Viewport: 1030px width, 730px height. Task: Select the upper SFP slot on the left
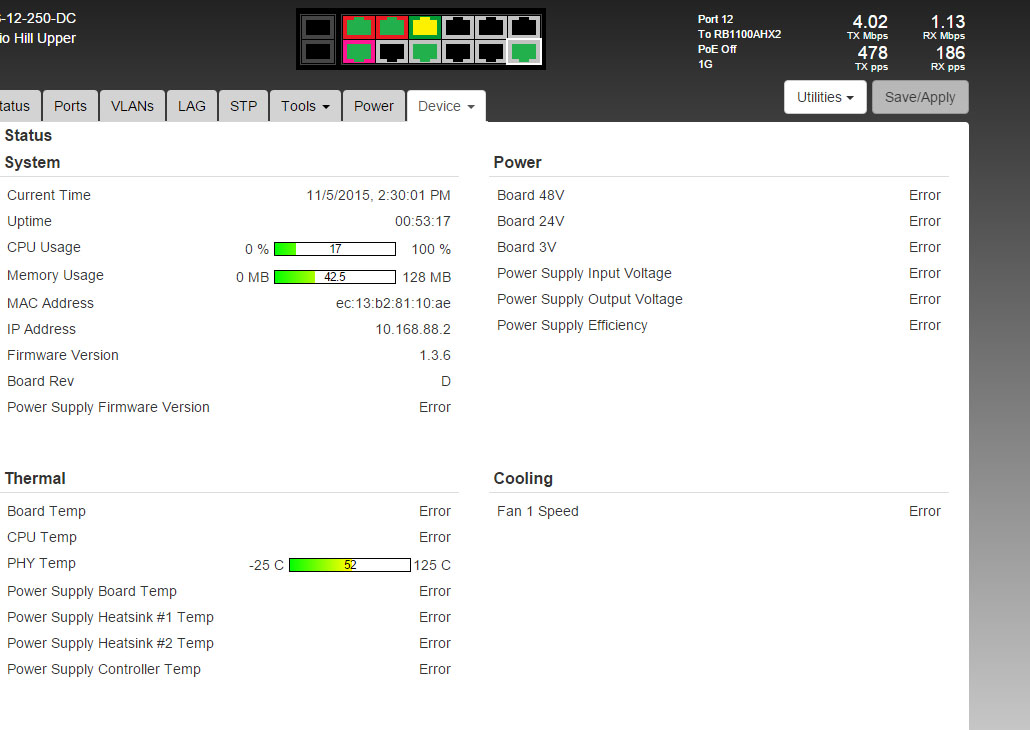point(317,27)
